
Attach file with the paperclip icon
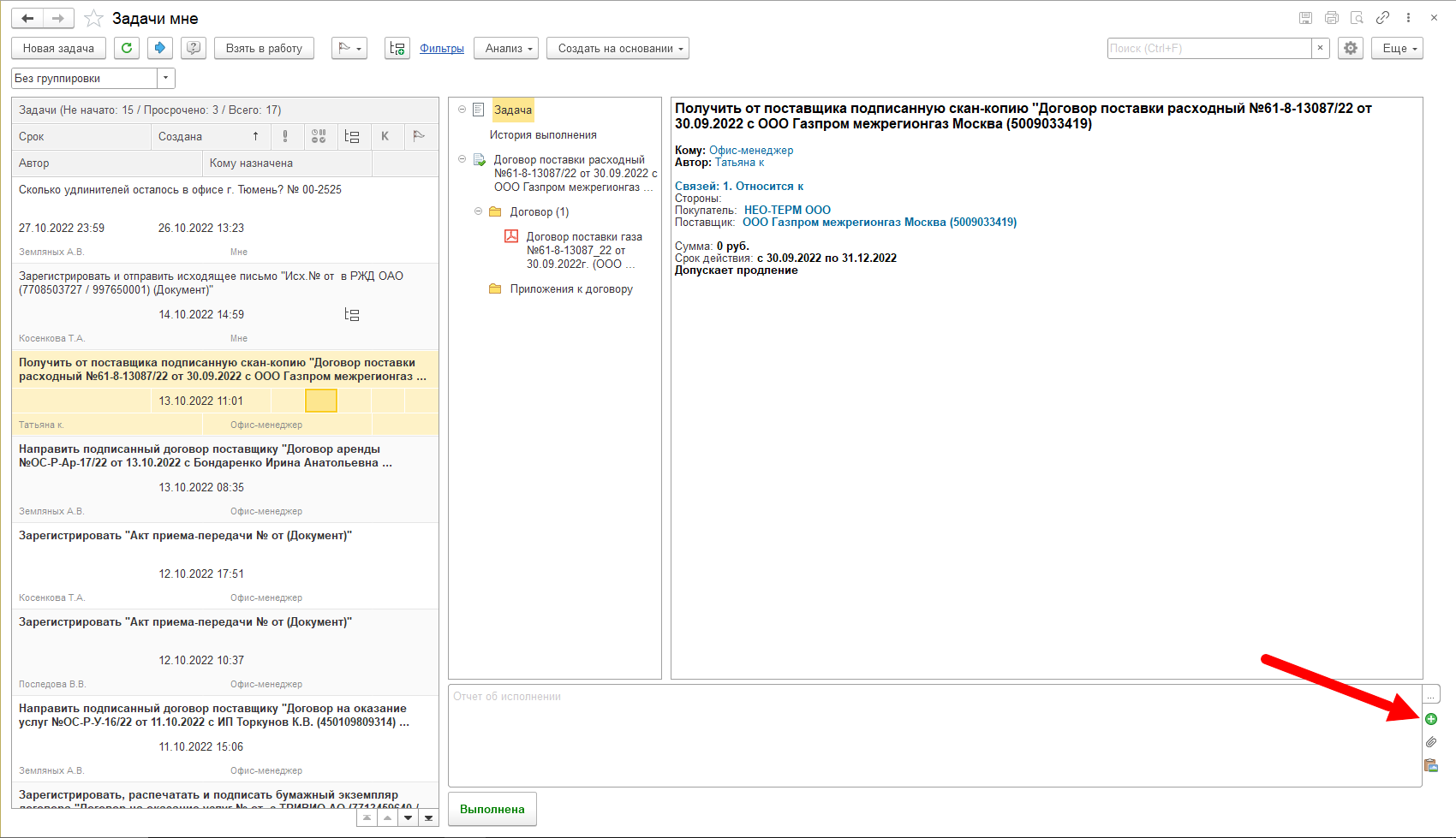(1431, 742)
